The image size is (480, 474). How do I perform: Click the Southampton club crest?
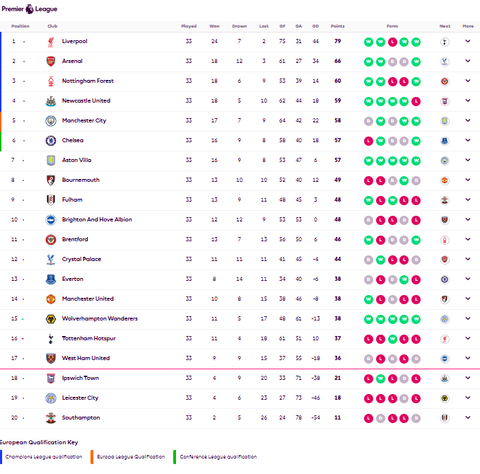pyautogui.click(x=51, y=418)
